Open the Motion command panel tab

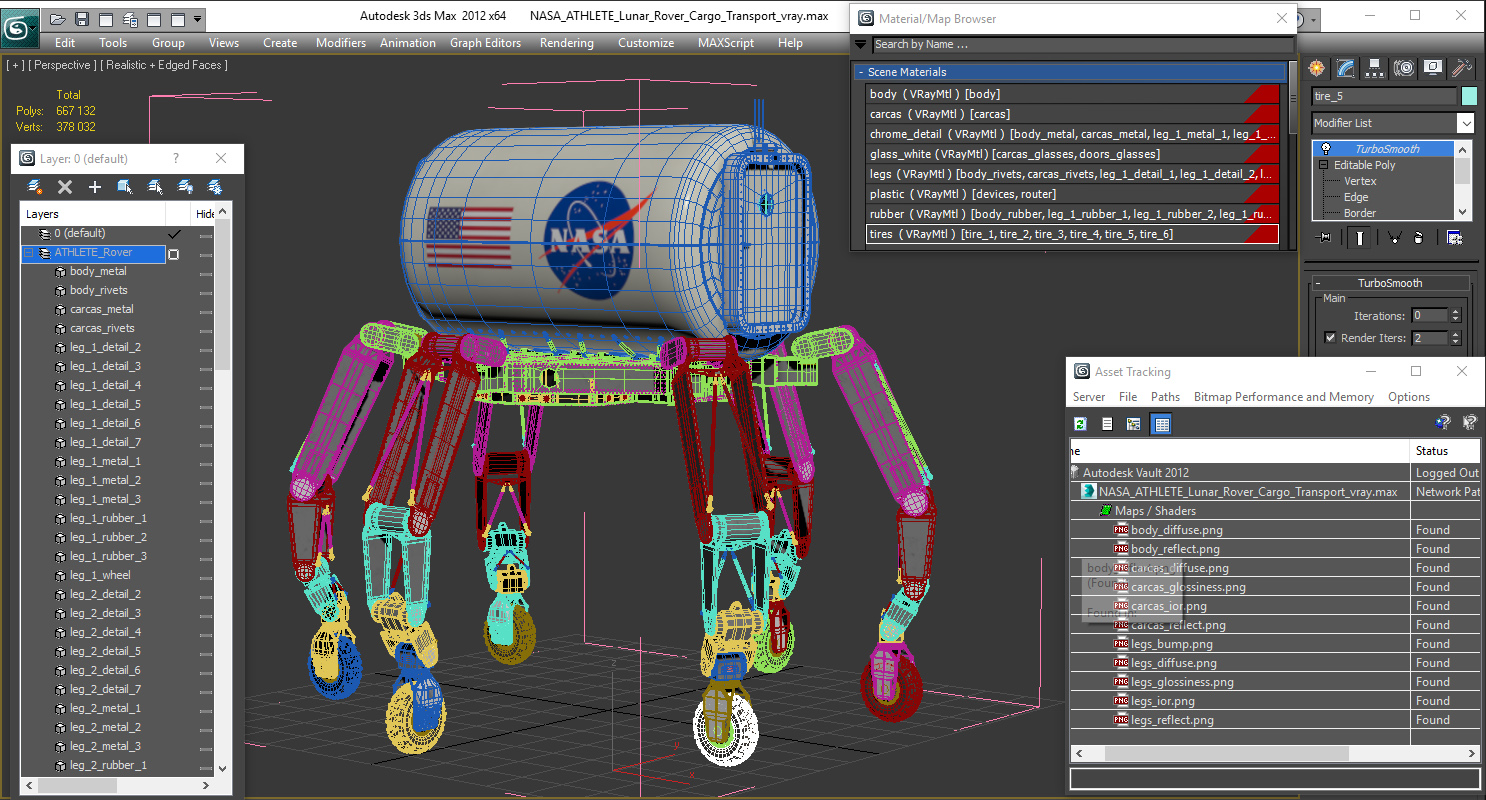pos(1404,68)
